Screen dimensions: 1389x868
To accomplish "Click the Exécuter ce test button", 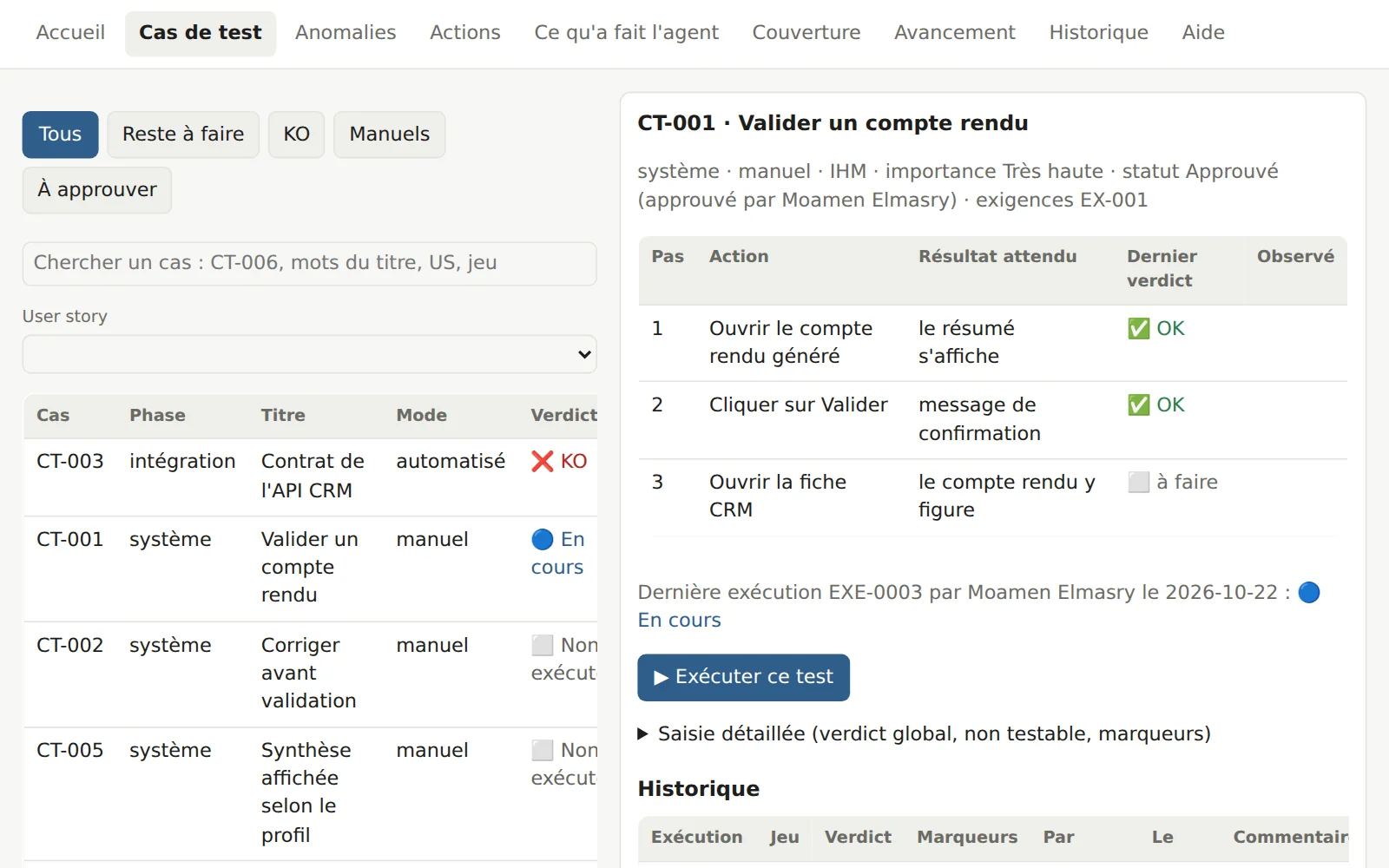I will [743, 677].
